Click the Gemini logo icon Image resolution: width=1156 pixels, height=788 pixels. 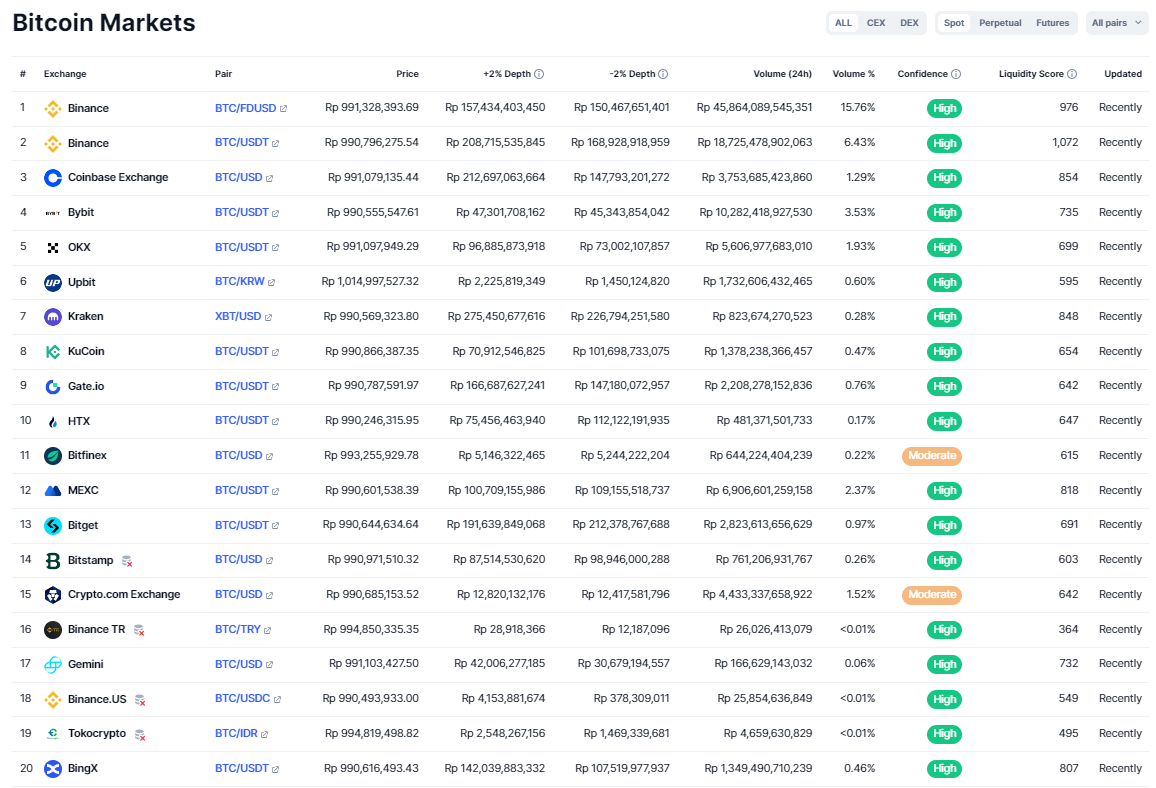[x=52, y=665]
